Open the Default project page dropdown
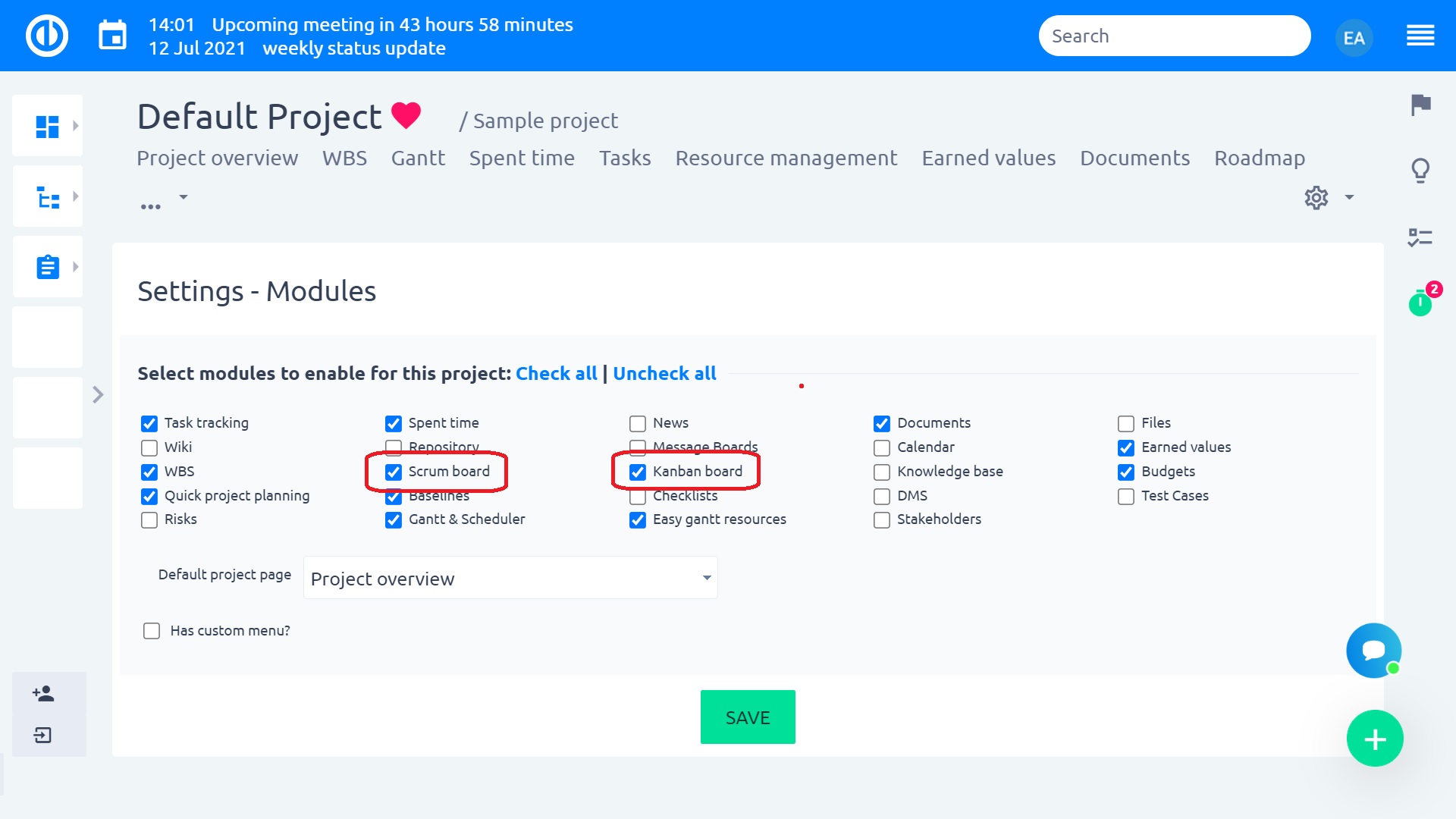 click(x=510, y=578)
